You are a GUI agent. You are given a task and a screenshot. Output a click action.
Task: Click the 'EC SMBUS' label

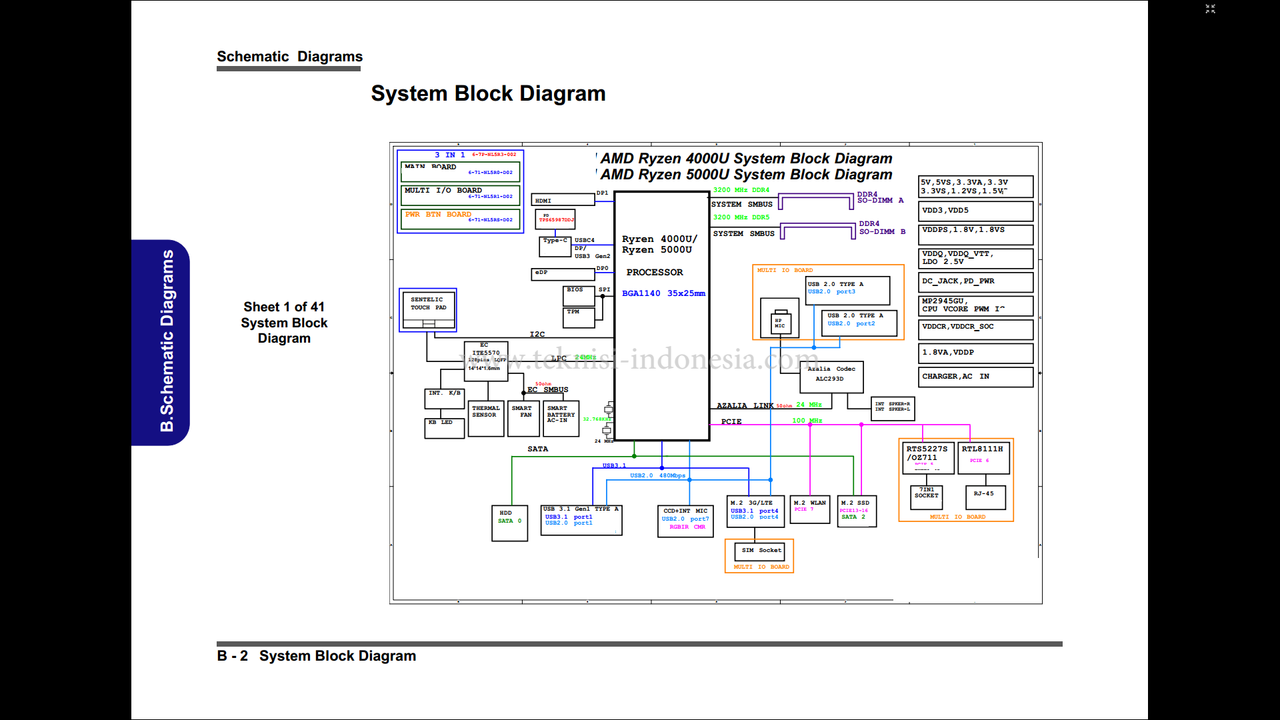coord(548,390)
